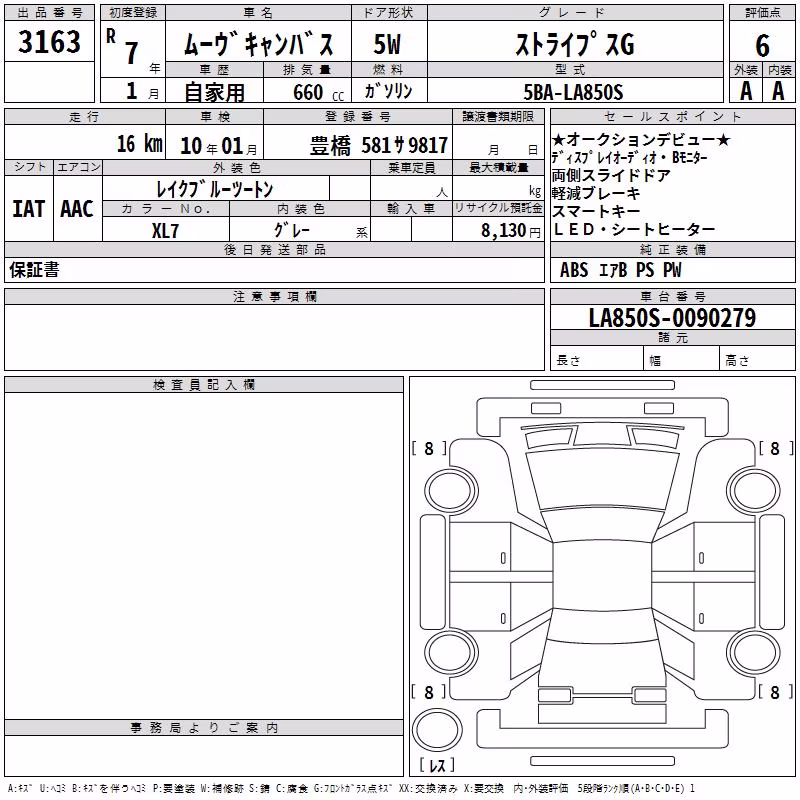Click the rear-right wheel on the diagram
This screenshot has width=800, height=800.
pos(754,652)
